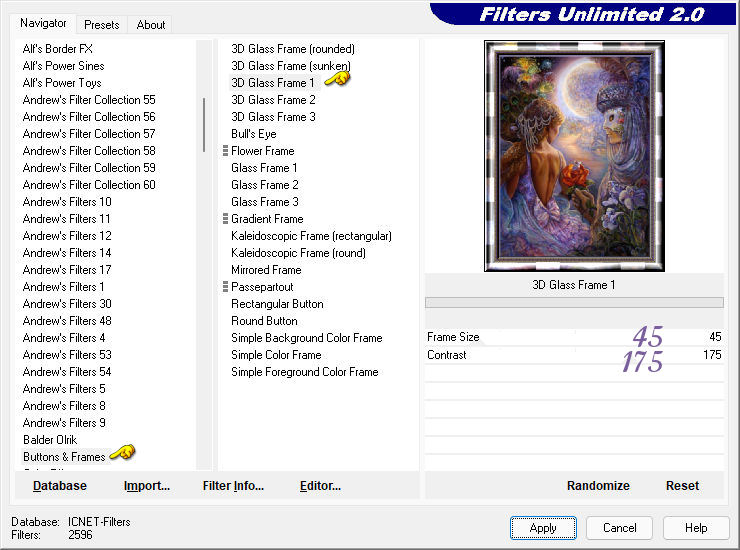Switch to the Presets tab
The height and width of the screenshot is (550, 740).
click(x=101, y=25)
